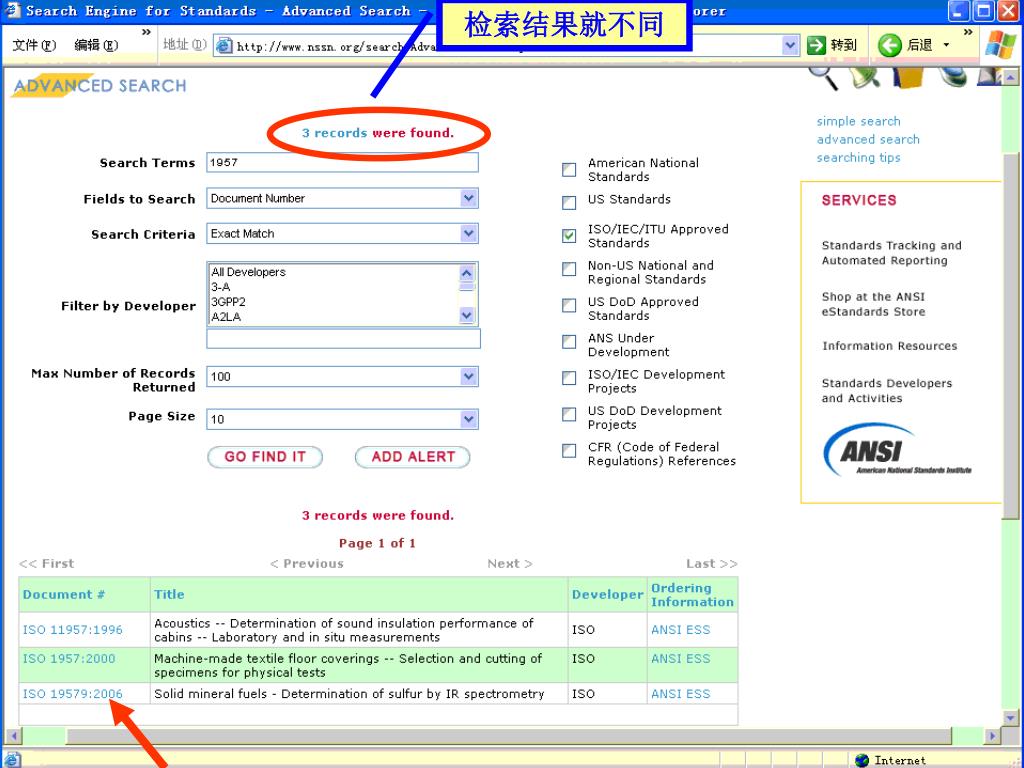Select All Developers in filter list
This screenshot has width=1024, height=768.
point(334,272)
